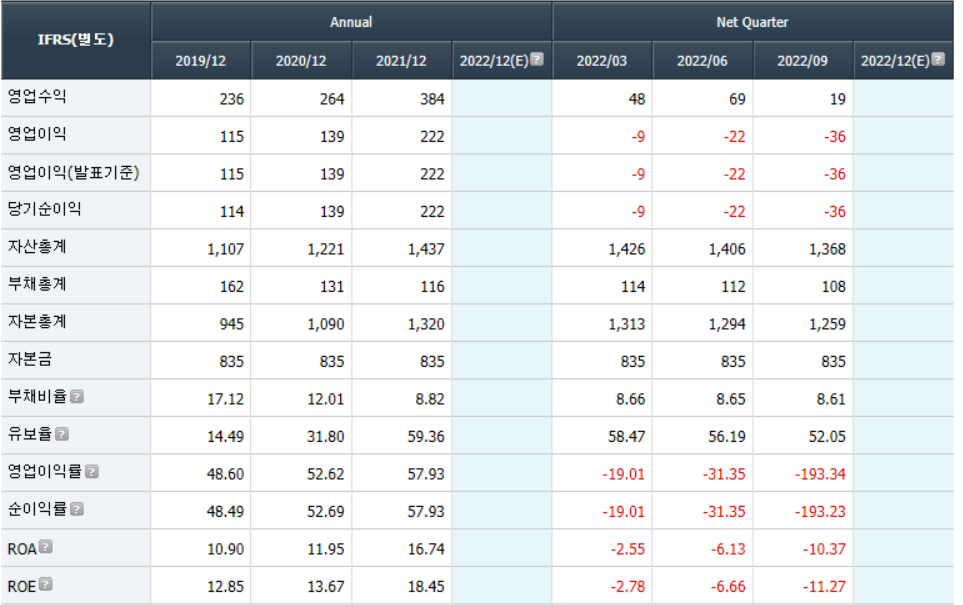
Task: Click 2022/09 영업수익 value 19
Action: tap(838, 99)
